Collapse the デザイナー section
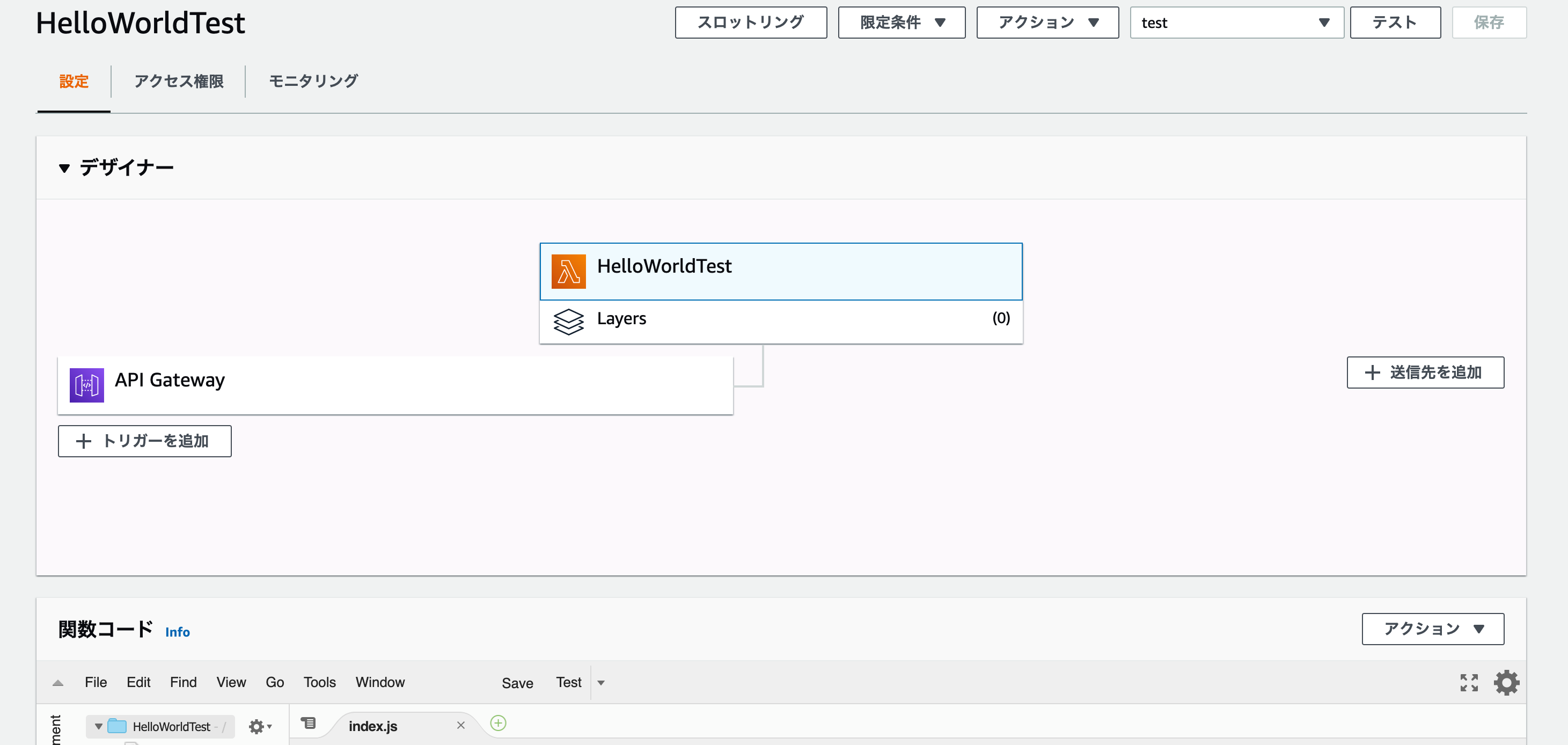This screenshot has width=1568, height=745. (64, 168)
